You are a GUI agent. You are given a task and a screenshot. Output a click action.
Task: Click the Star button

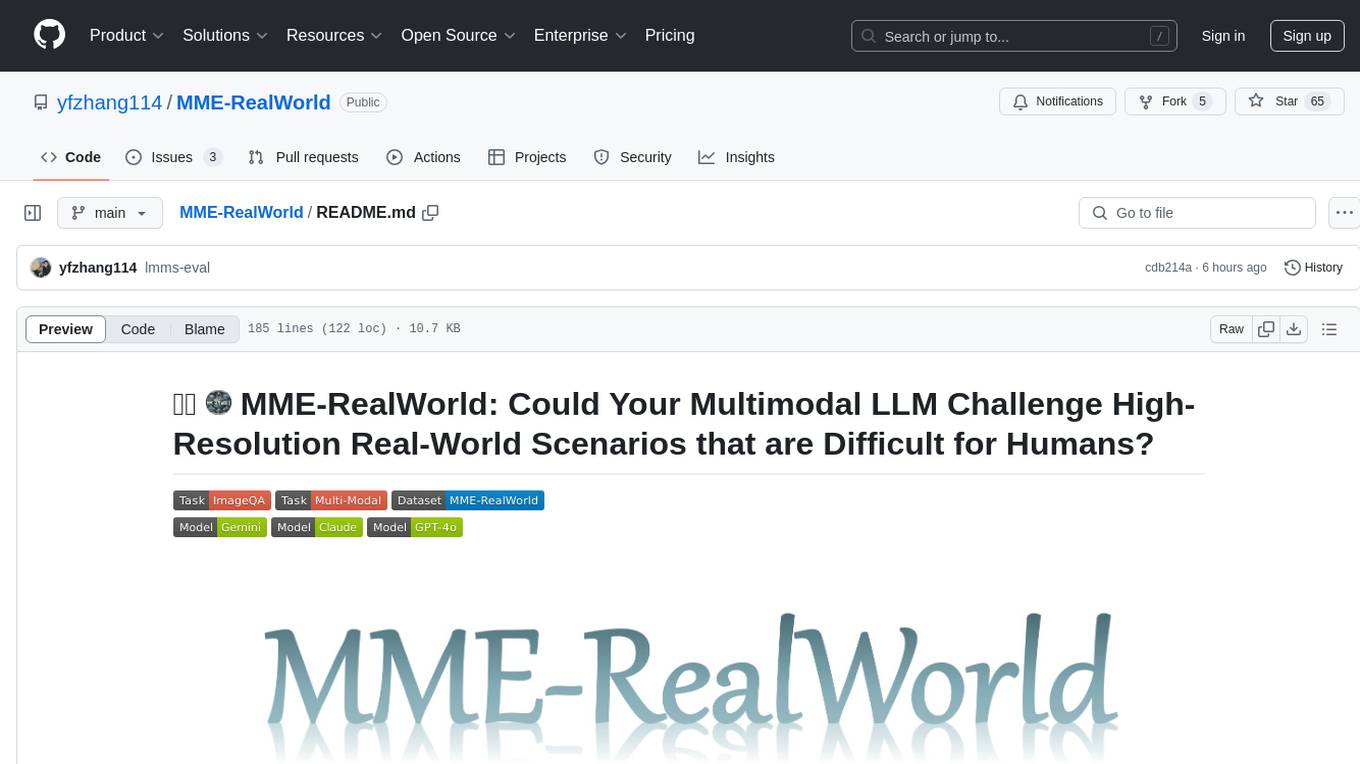[x=1287, y=101]
